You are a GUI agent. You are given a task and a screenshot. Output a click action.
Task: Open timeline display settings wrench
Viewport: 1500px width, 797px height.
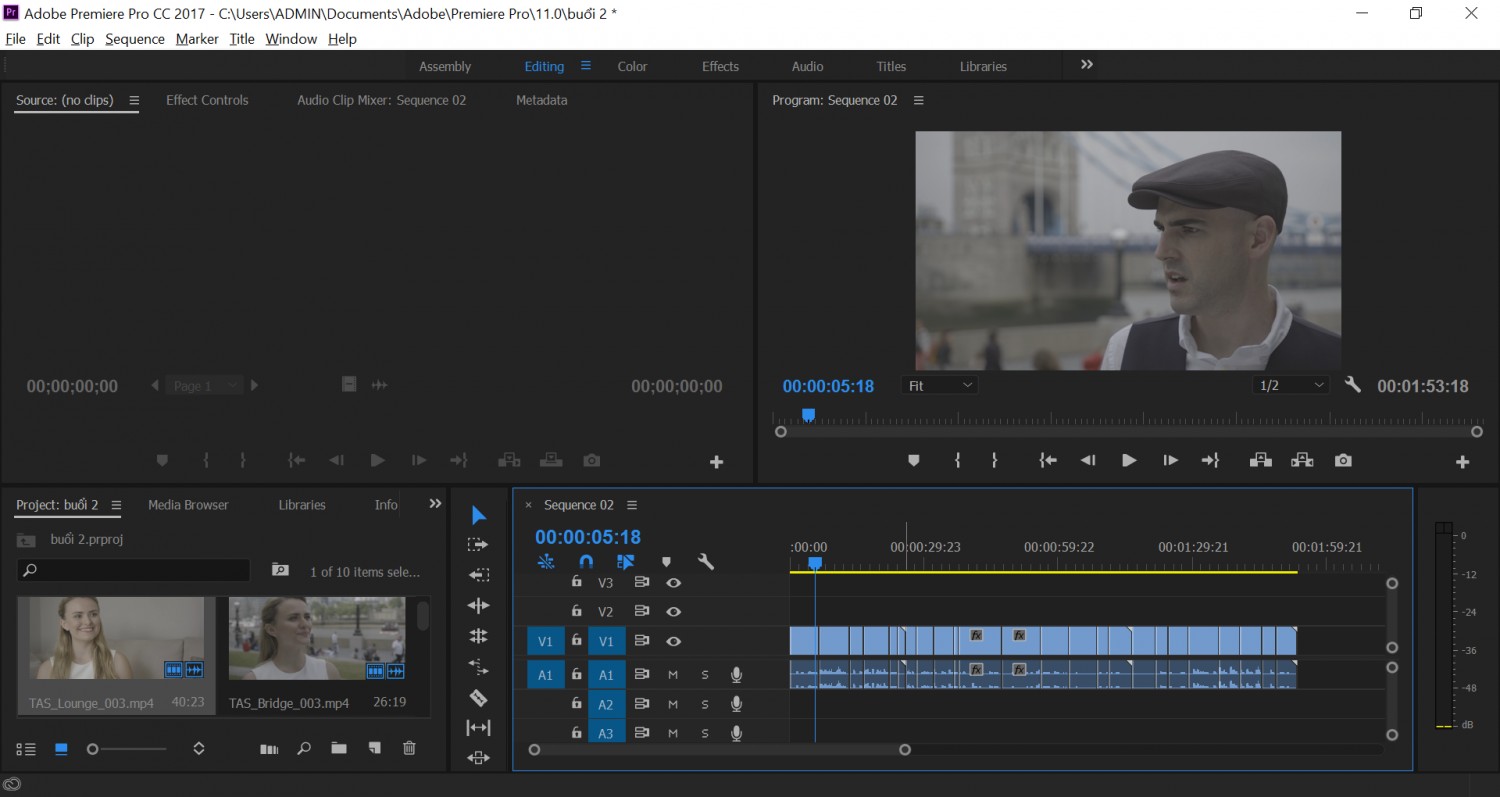(706, 562)
